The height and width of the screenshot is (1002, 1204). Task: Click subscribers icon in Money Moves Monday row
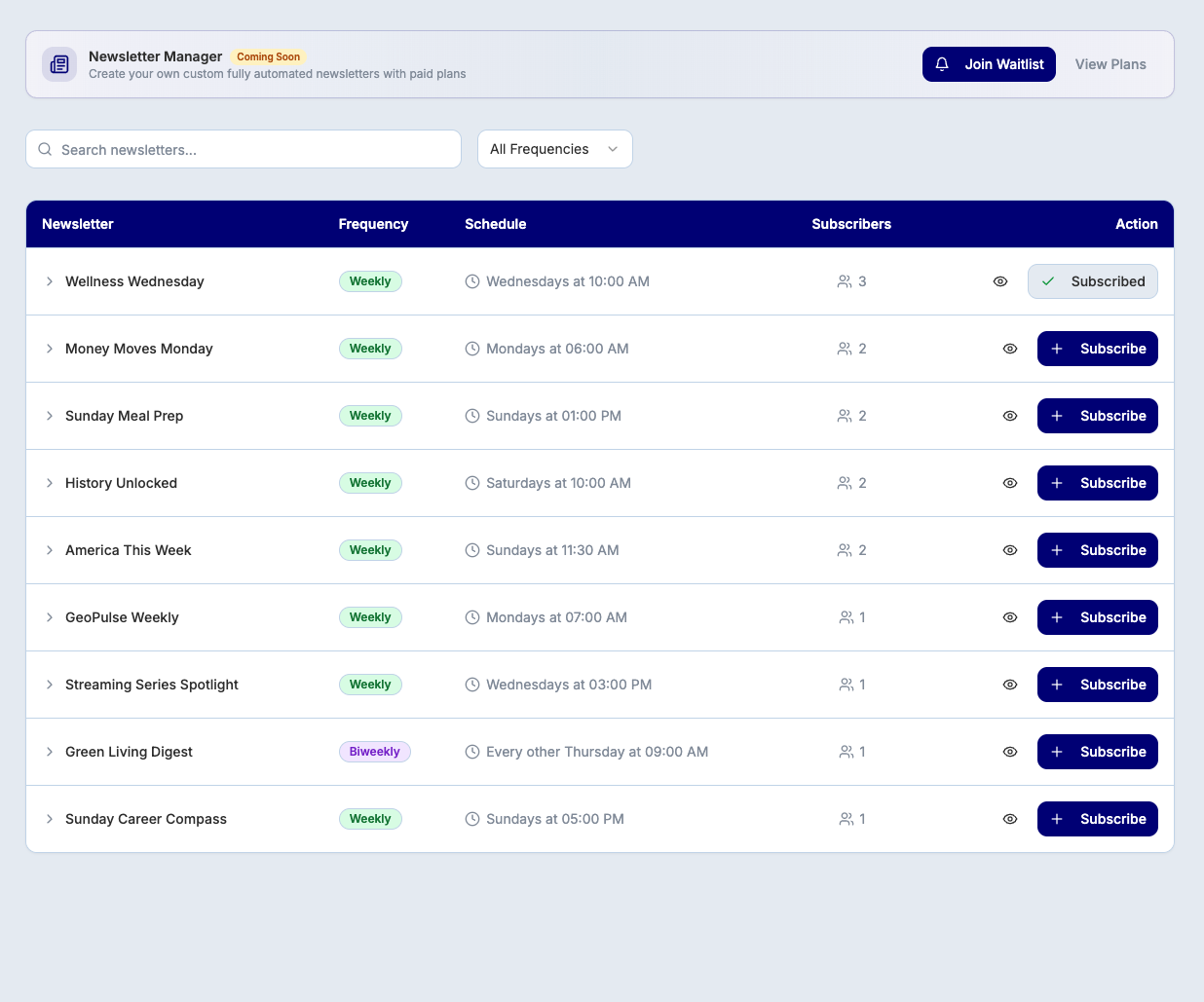coord(845,349)
